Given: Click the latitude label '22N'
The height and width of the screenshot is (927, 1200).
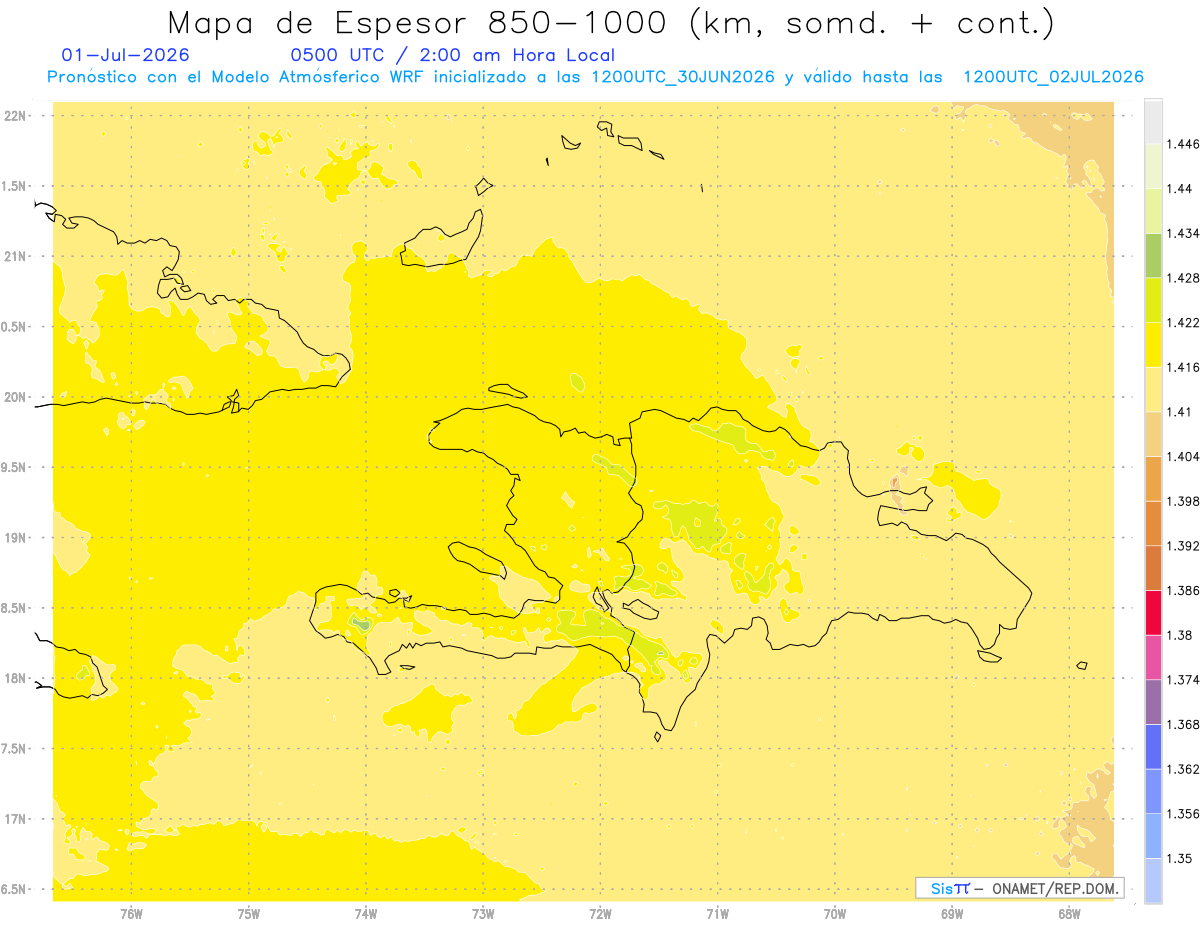Looking at the screenshot, I should point(15,115).
